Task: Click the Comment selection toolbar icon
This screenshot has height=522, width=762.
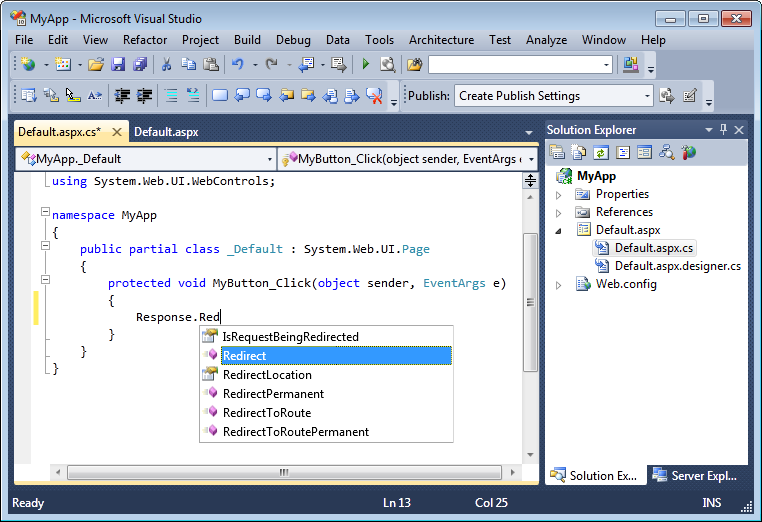Action: pyautogui.click(x=171, y=95)
